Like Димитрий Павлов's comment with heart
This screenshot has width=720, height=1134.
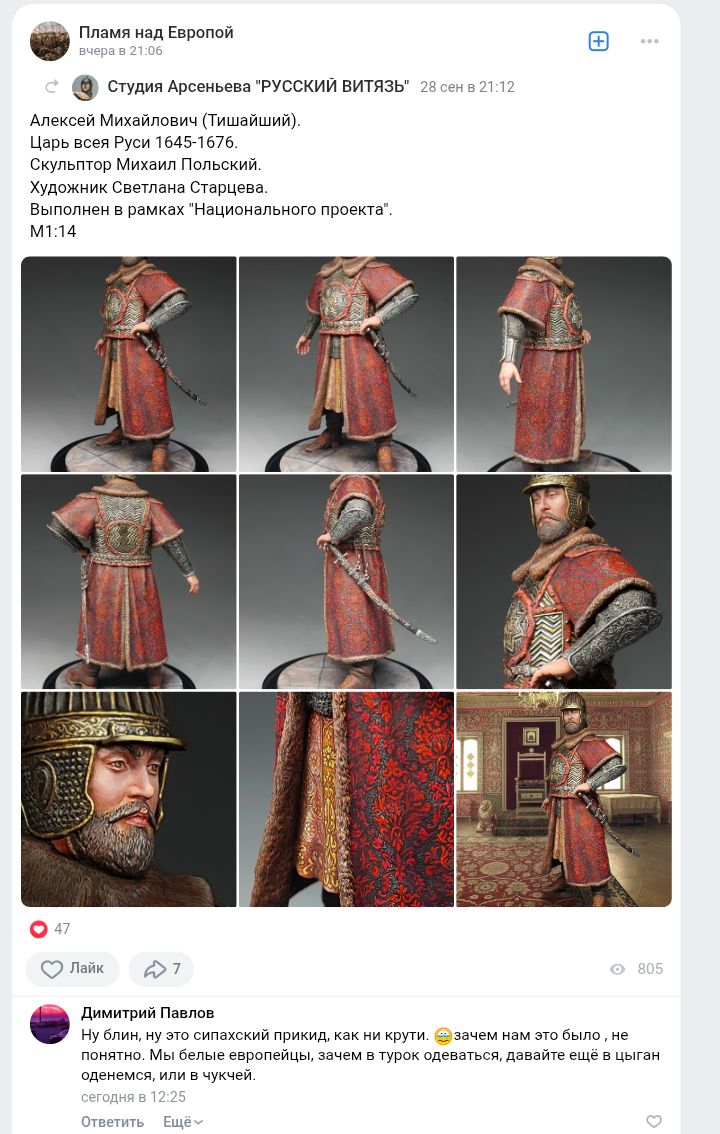click(x=653, y=1121)
